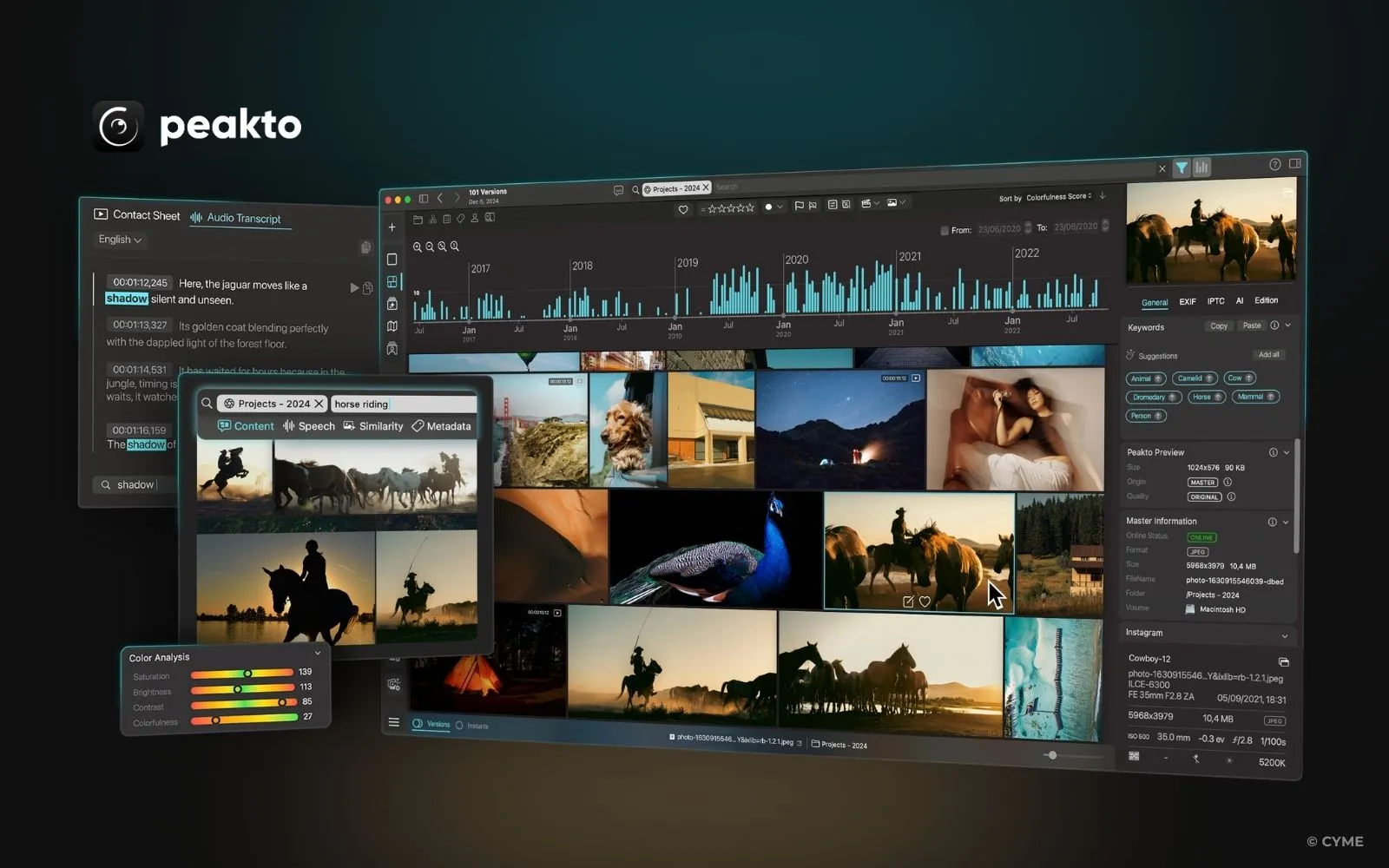Collapse the Peakto Preview section
Viewport: 1389px width, 868px height.
click(1286, 452)
